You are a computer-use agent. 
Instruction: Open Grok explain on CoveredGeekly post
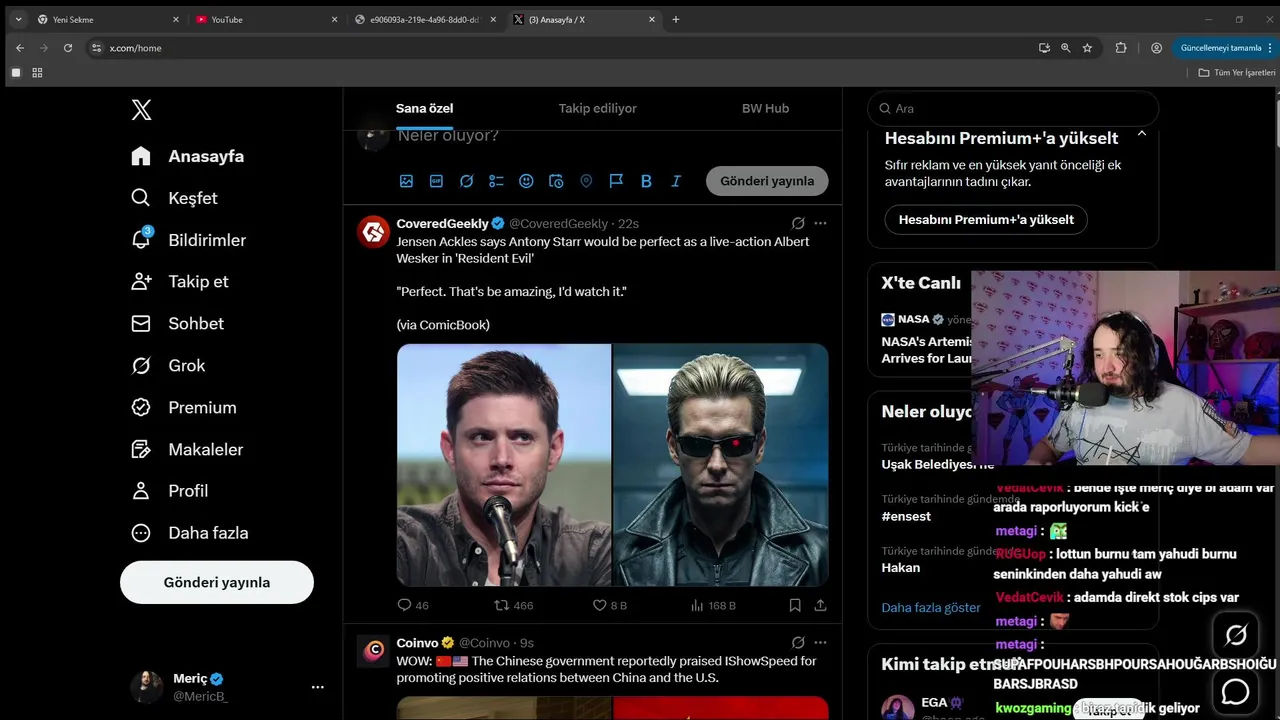pos(798,223)
